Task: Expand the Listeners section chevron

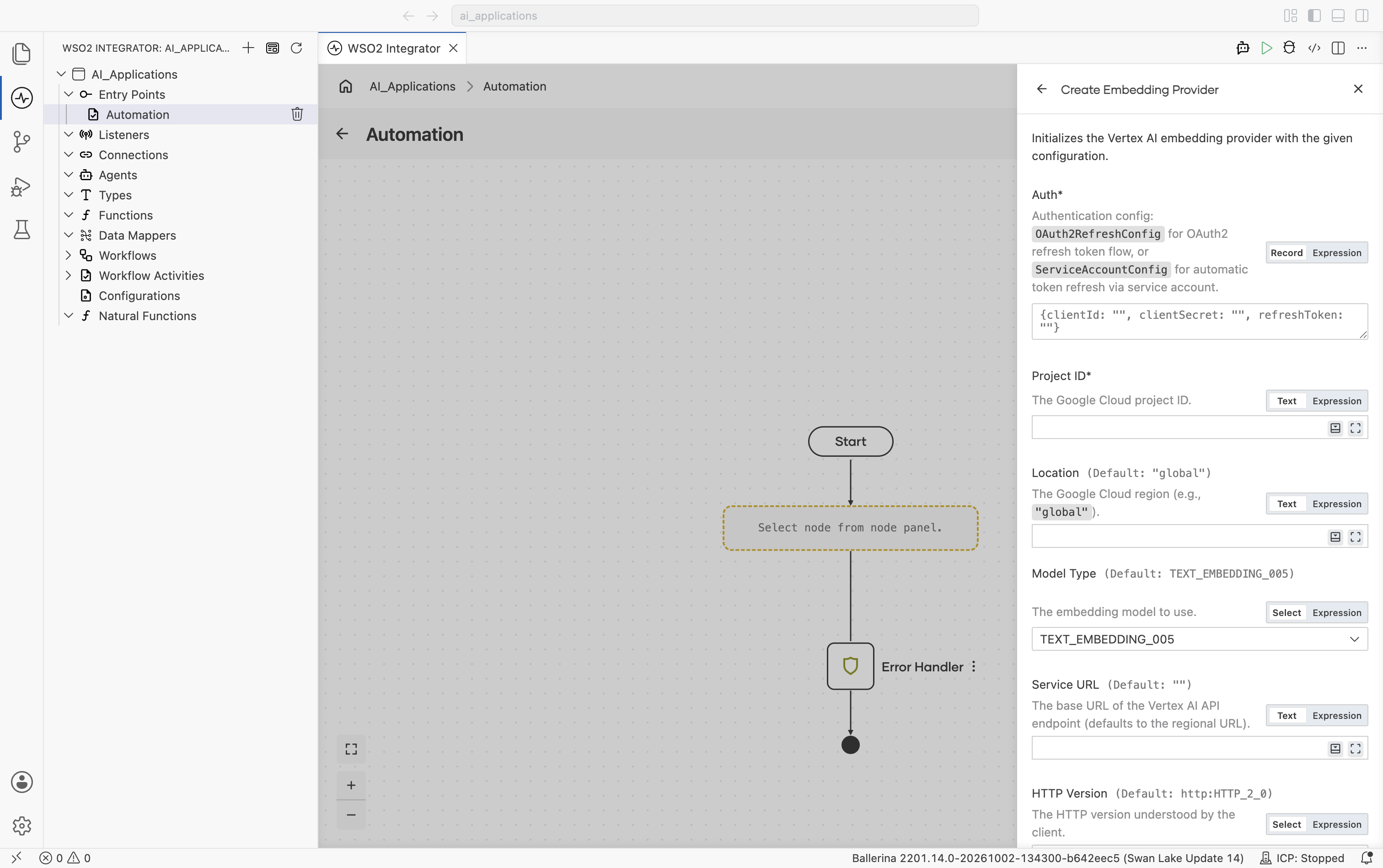Action: click(x=68, y=134)
